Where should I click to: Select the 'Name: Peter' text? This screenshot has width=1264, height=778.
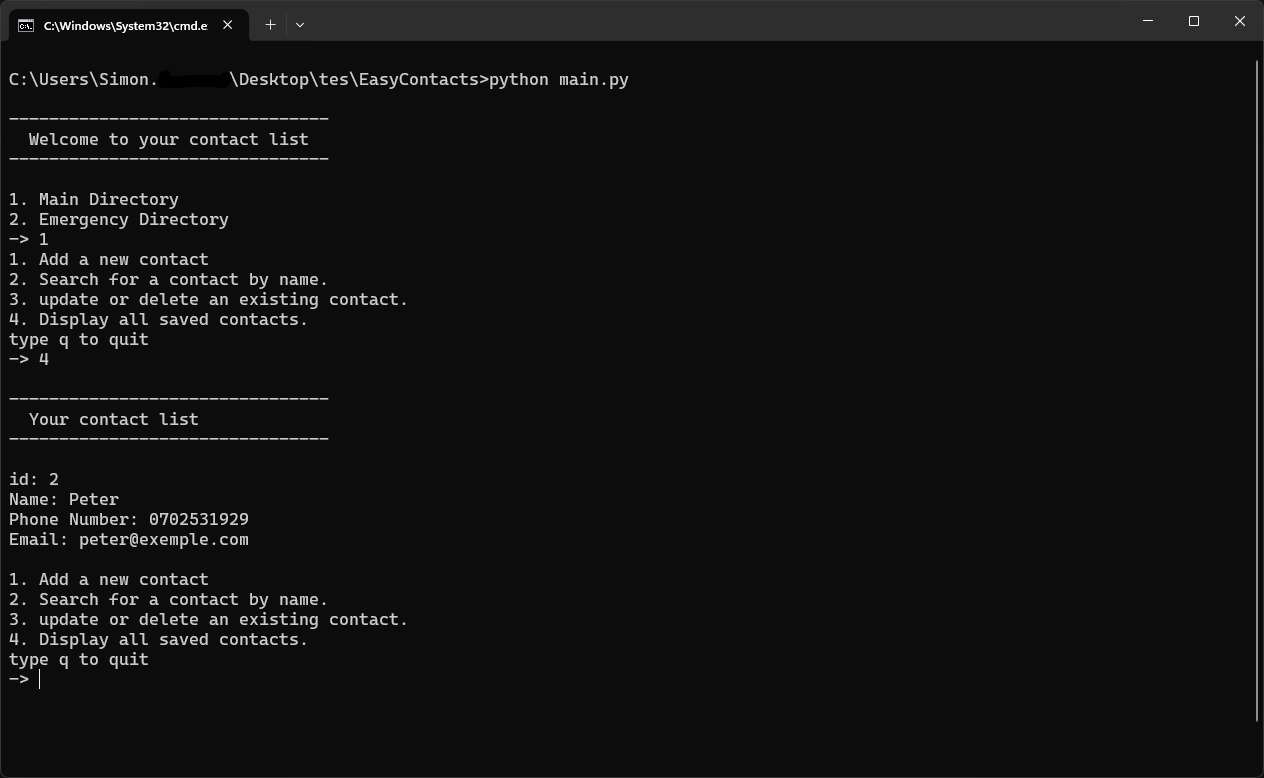pos(63,499)
